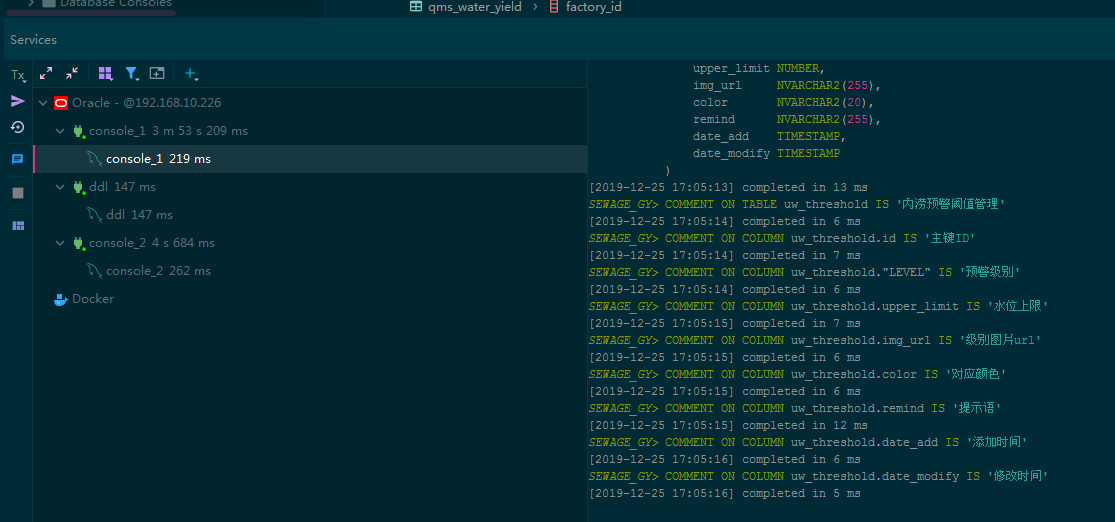Click the Collapse All arrows icon
The height and width of the screenshot is (522, 1115).
tap(72, 73)
